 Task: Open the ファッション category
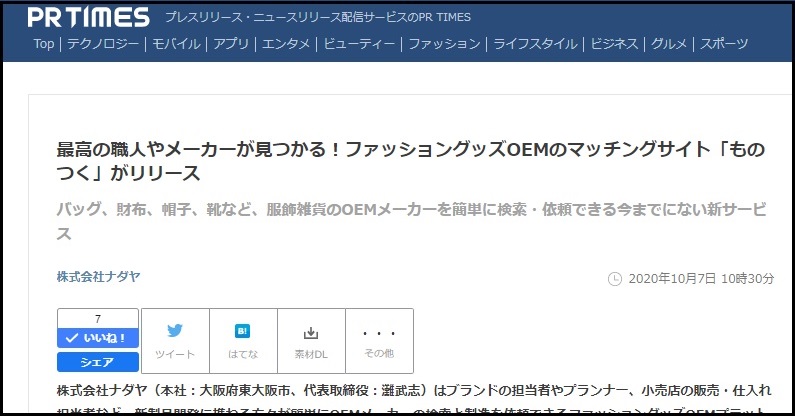(445, 44)
